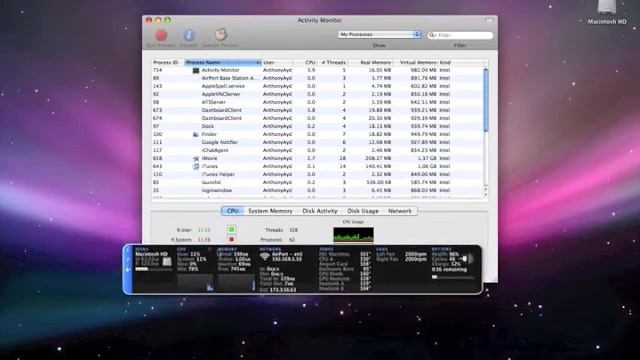The image size is (640, 360).
Task: Click the battery charge bar in iStat
Action: [453, 277]
